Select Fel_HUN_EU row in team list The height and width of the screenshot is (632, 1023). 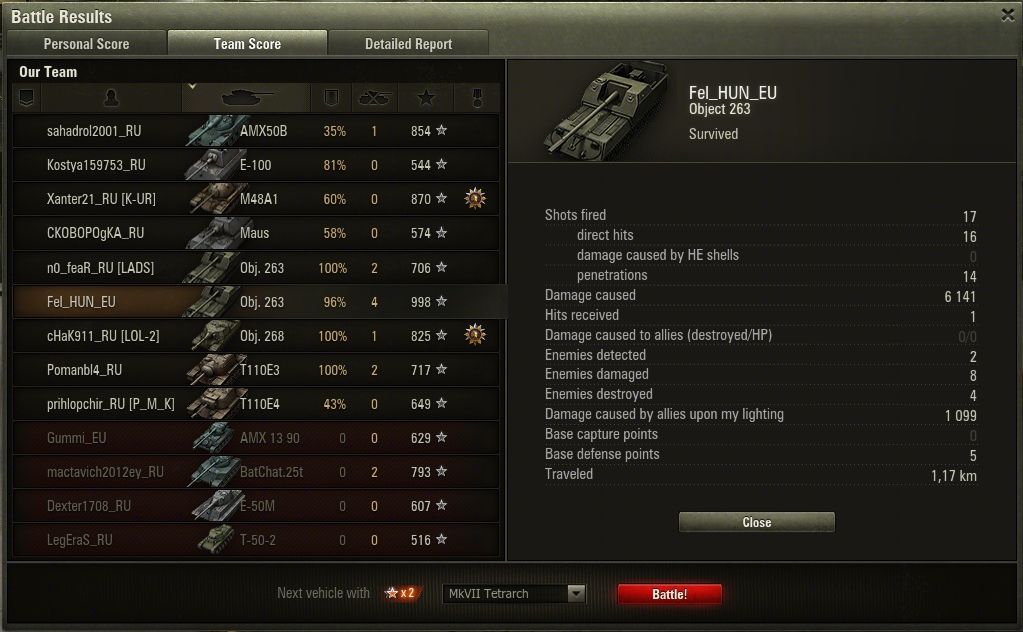[257, 301]
